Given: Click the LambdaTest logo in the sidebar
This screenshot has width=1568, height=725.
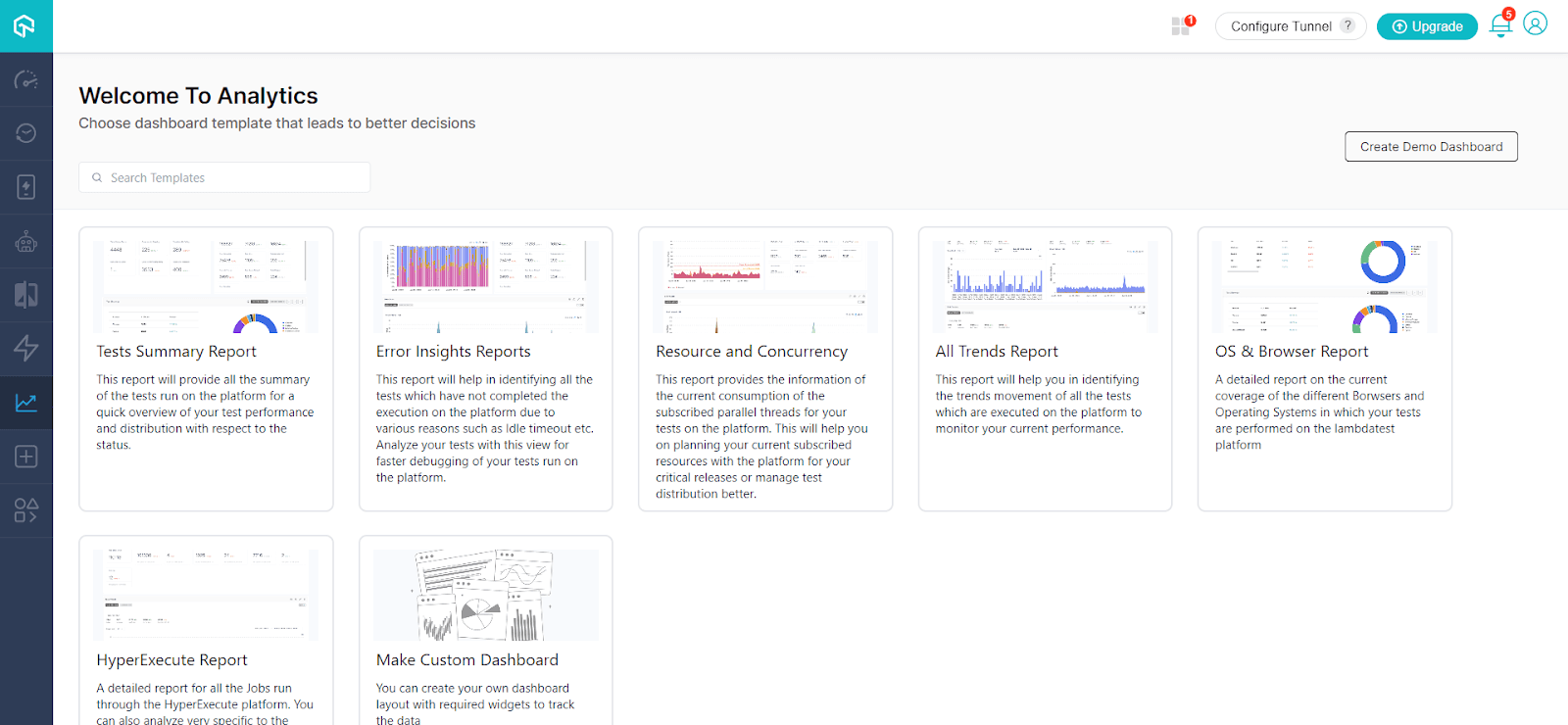Looking at the screenshot, I should tap(25, 25).
